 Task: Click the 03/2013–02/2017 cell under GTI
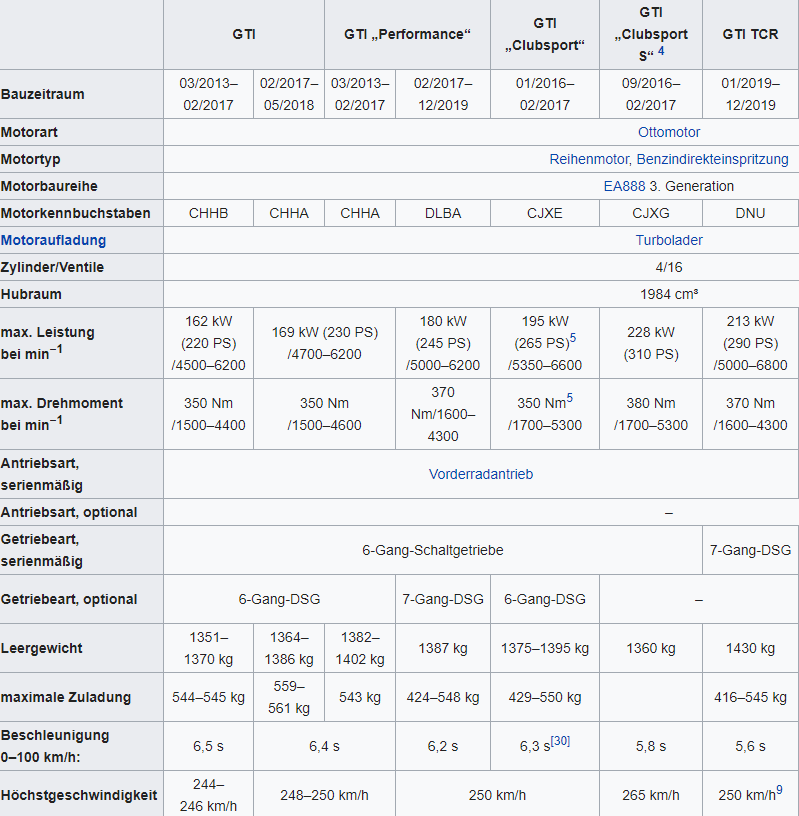point(208,94)
